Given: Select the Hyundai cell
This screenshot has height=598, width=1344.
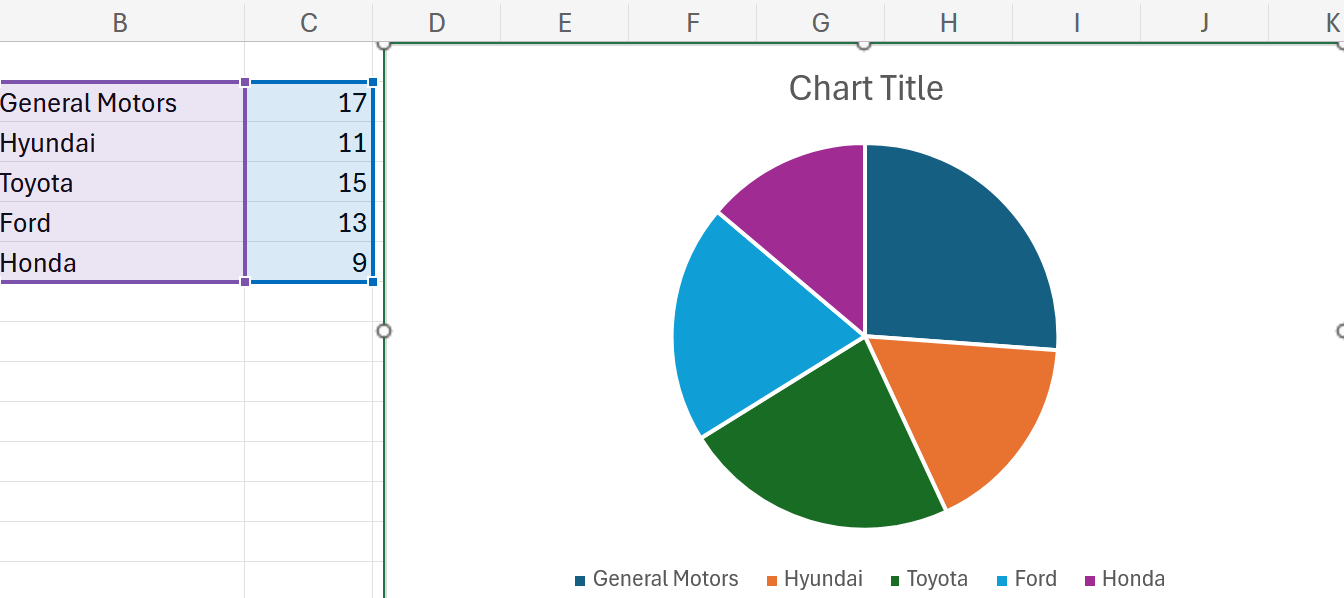Looking at the screenshot, I should coord(122,143).
